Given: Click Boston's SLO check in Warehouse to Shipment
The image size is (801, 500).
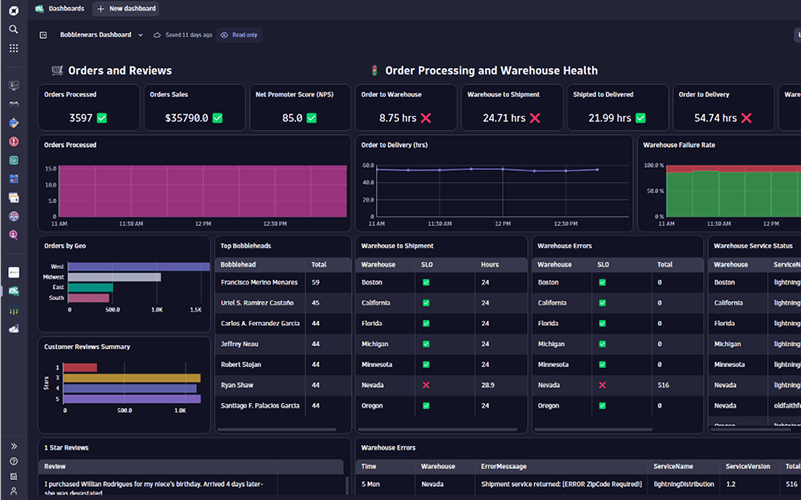Looking at the screenshot, I should [x=426, y=283].
